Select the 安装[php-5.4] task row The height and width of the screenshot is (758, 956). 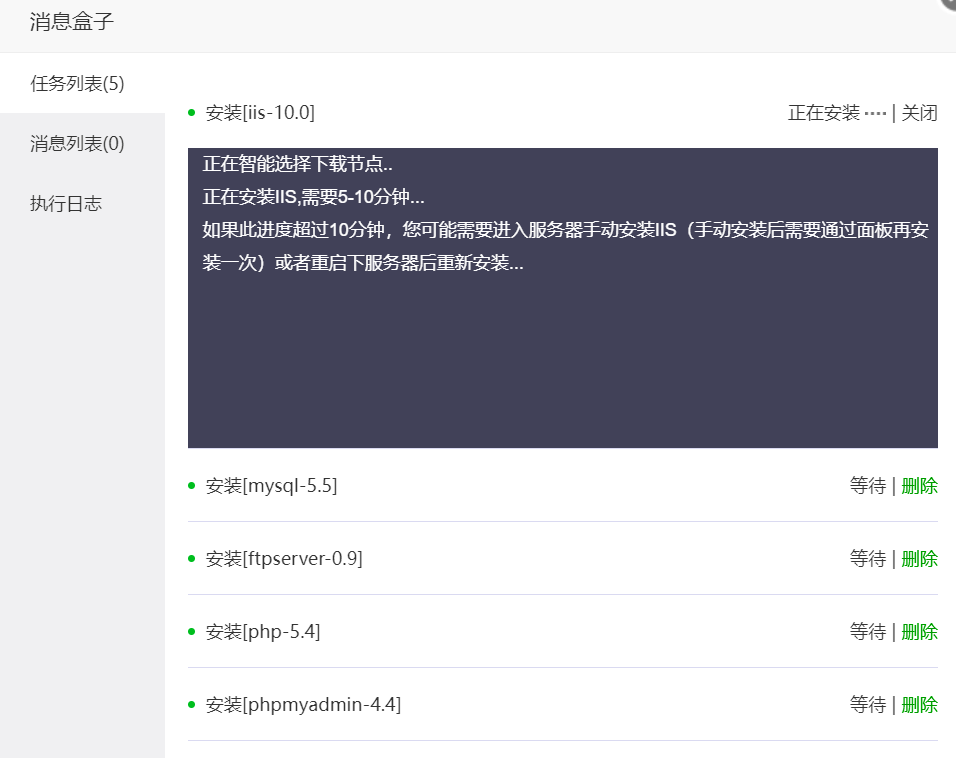563,632
